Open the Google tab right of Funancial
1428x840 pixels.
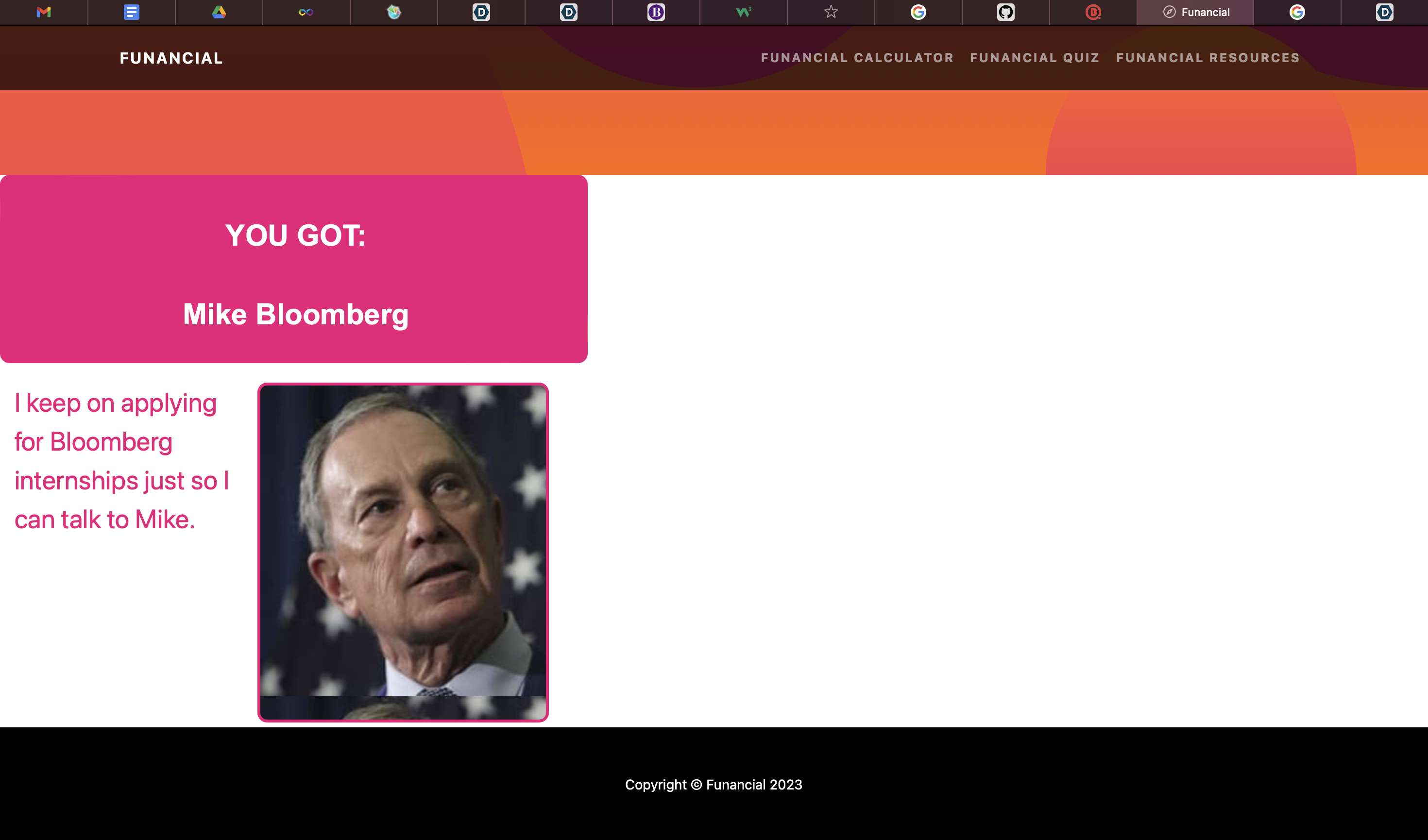[x=1297, y=12]
